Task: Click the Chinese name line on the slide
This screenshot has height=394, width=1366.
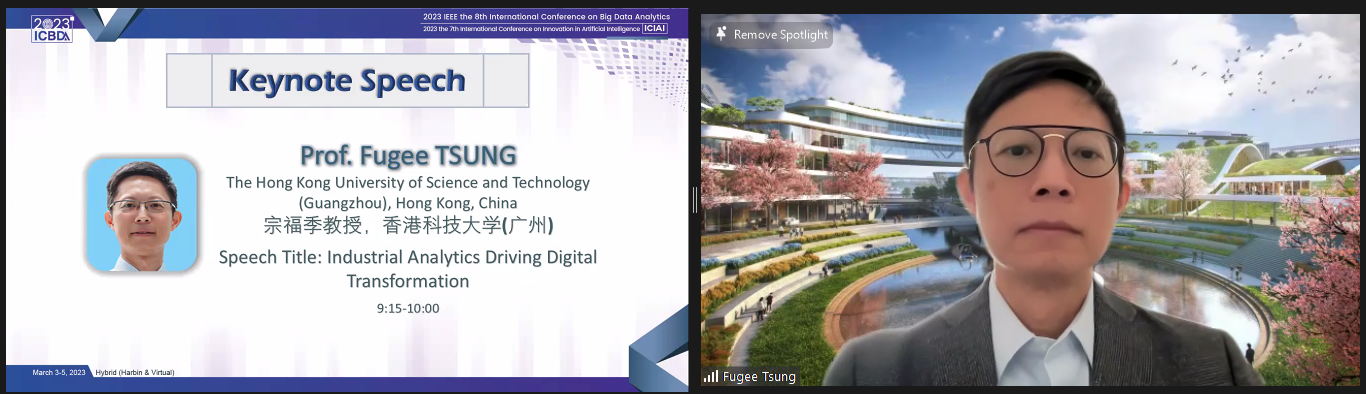Action: point(408,225)
